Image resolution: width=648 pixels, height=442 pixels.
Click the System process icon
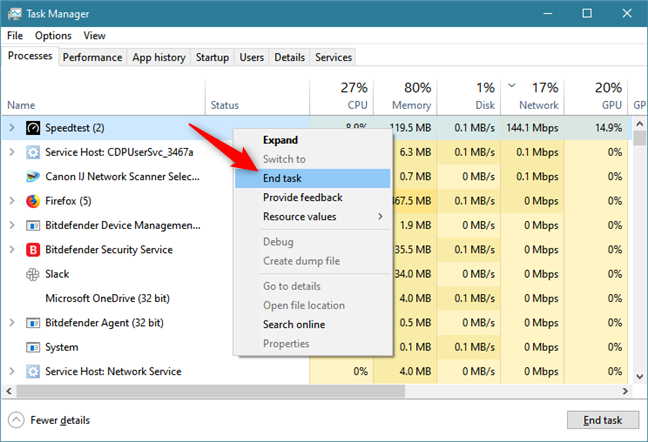click(x=33, y=347)
